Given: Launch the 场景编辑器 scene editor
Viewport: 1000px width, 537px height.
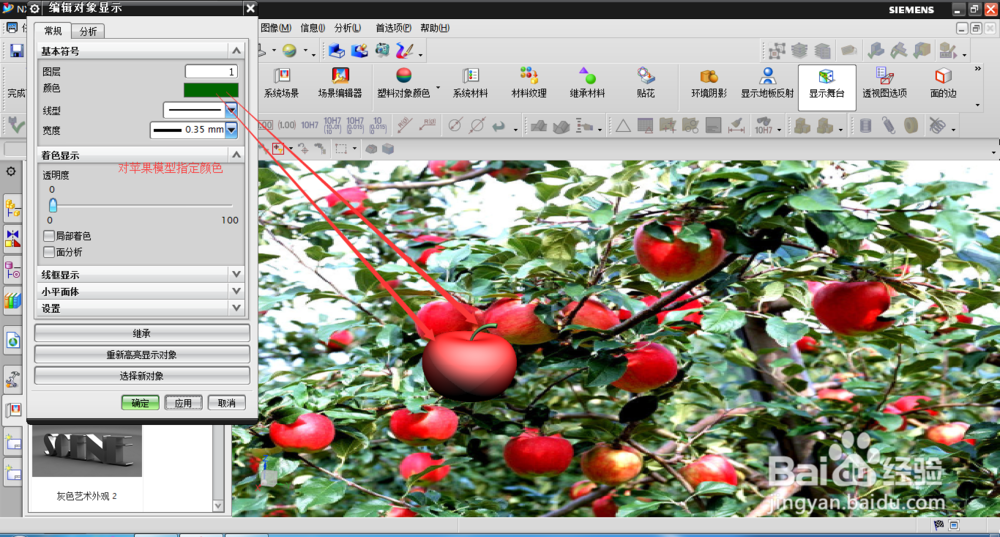Looking at the screenshot, I should tap(340, 84).
